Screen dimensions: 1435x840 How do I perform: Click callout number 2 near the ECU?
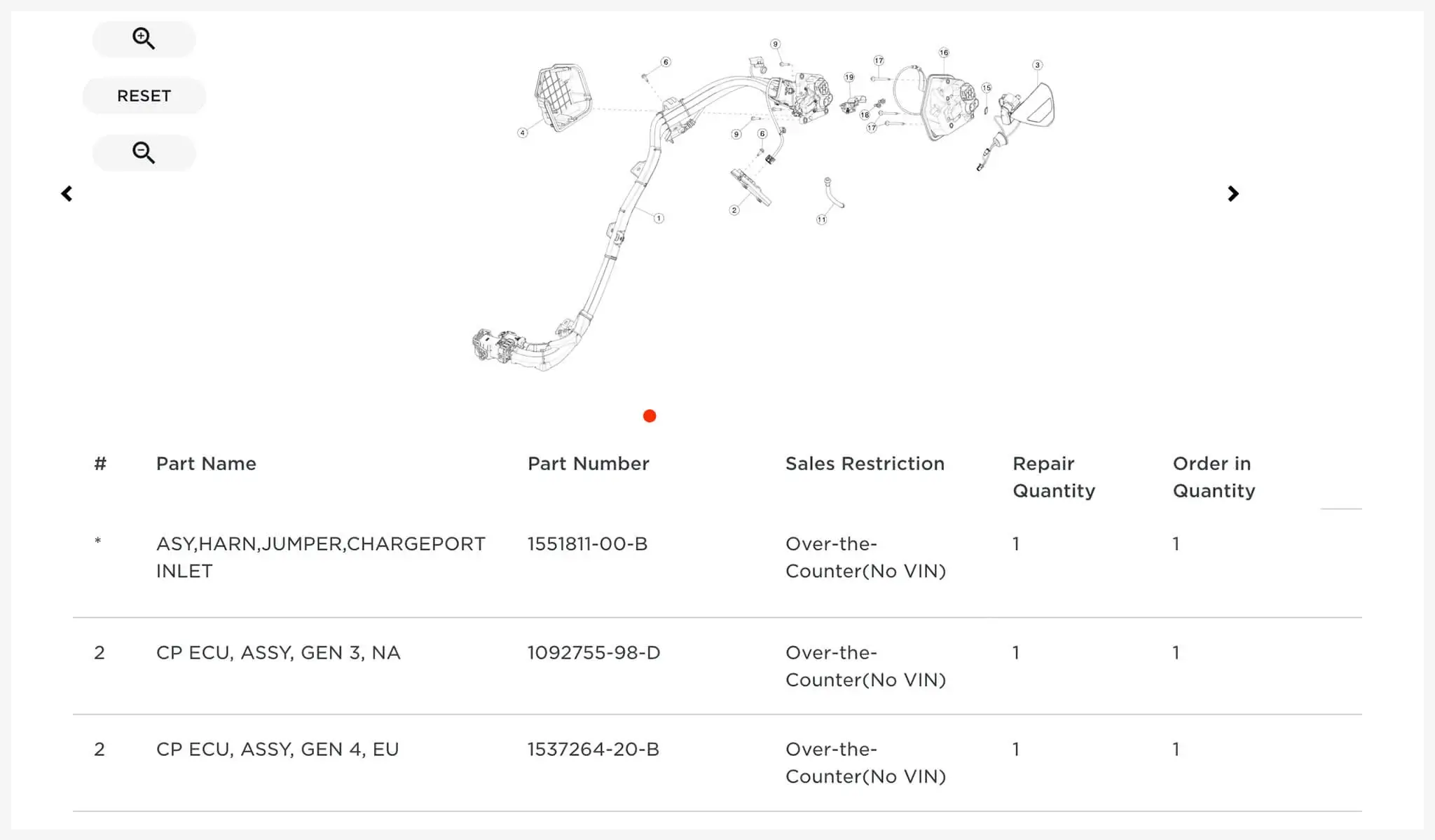[734, 210]
